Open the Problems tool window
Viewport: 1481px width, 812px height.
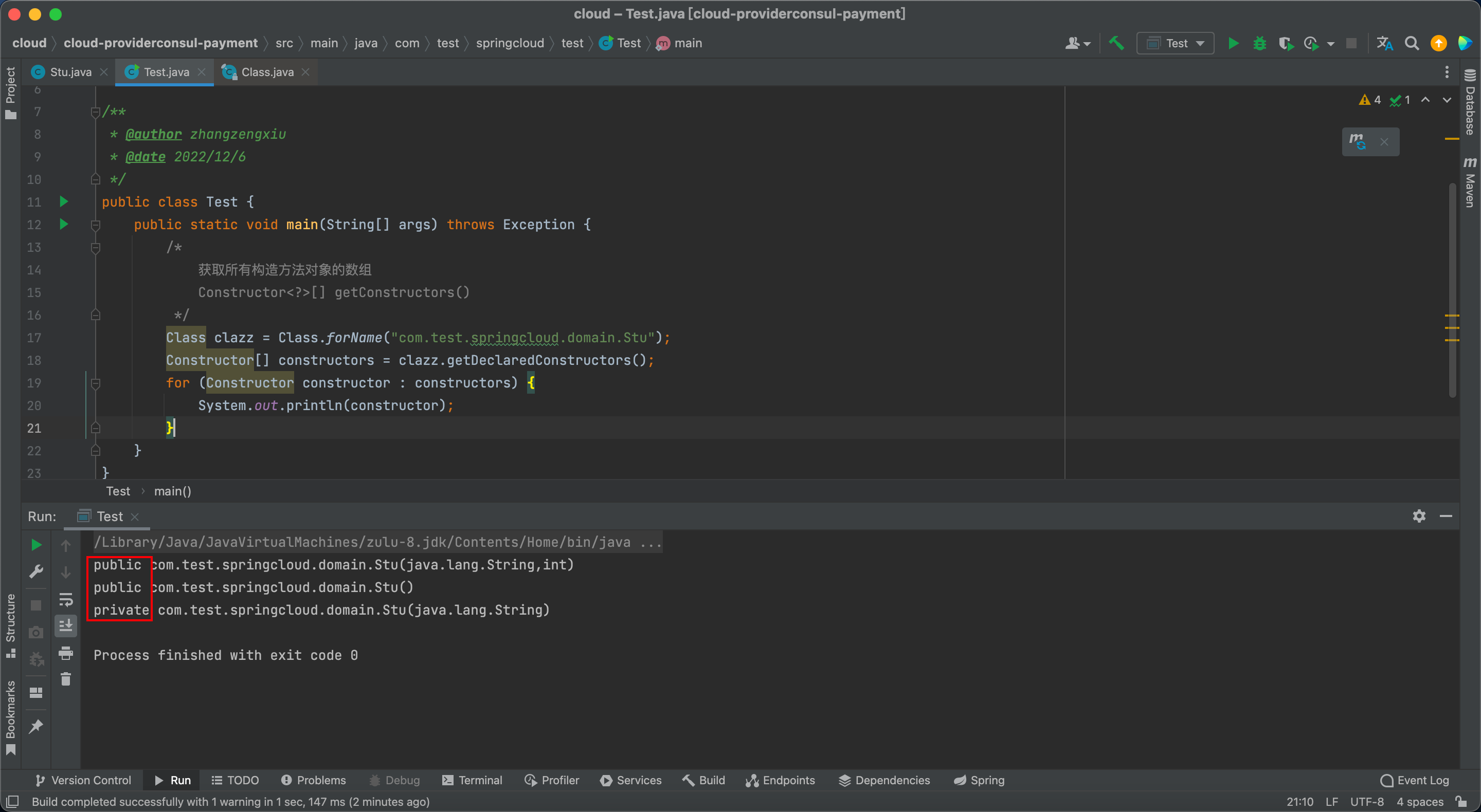pyautogui.click(x=313, y=780)
